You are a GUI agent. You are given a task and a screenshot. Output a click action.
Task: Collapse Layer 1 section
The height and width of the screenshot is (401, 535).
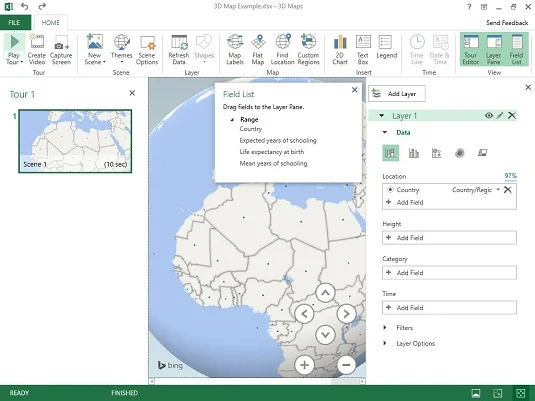pyautogui.click(x=381, y=116)
